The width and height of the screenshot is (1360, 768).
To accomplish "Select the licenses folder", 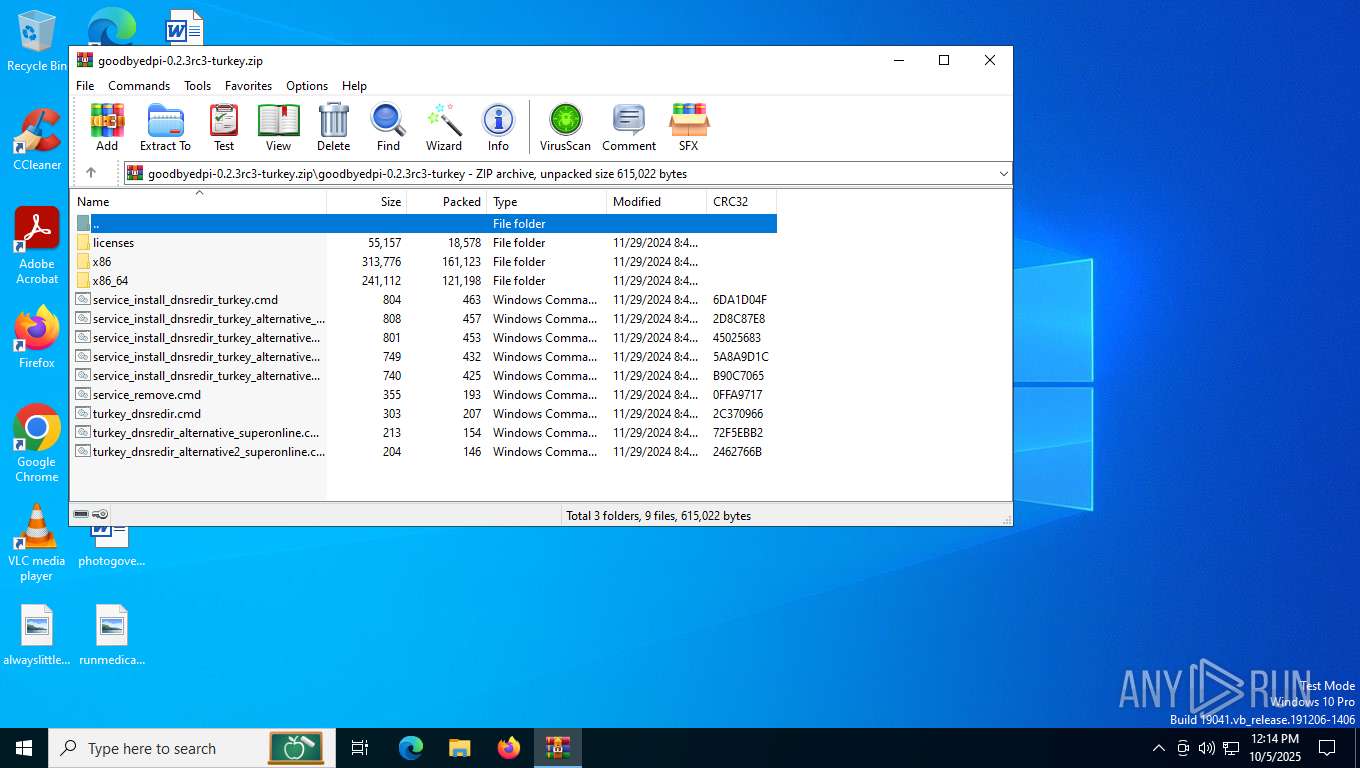I will point(113,243).
